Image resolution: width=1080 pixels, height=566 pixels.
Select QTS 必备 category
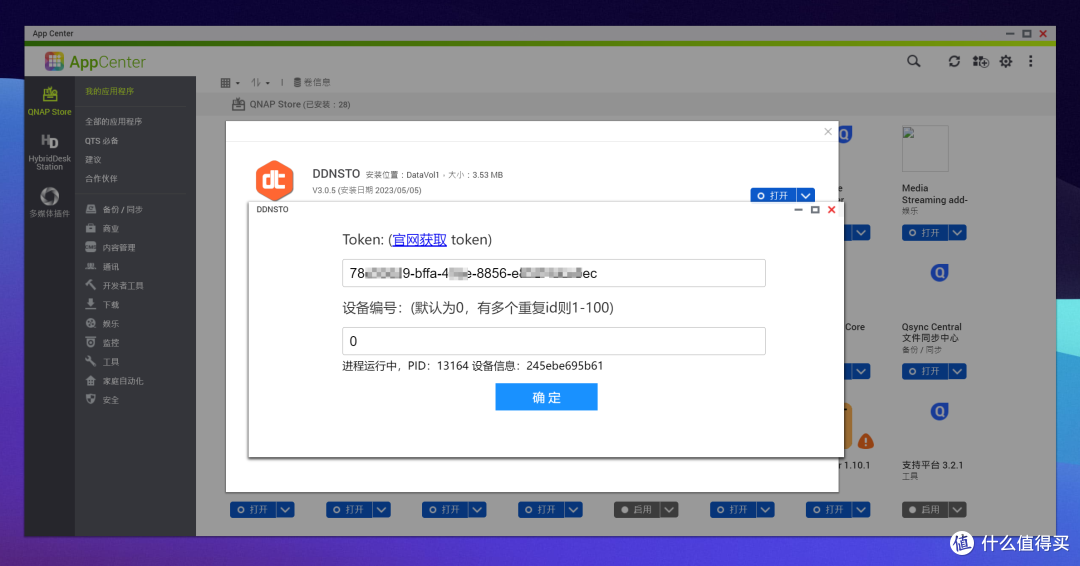[102, 140]
